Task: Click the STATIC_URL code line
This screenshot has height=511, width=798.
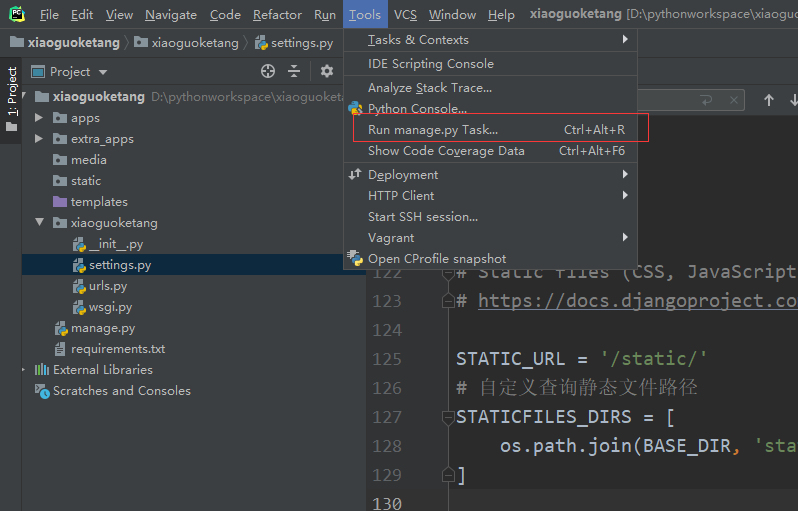Action: [581, 358]
